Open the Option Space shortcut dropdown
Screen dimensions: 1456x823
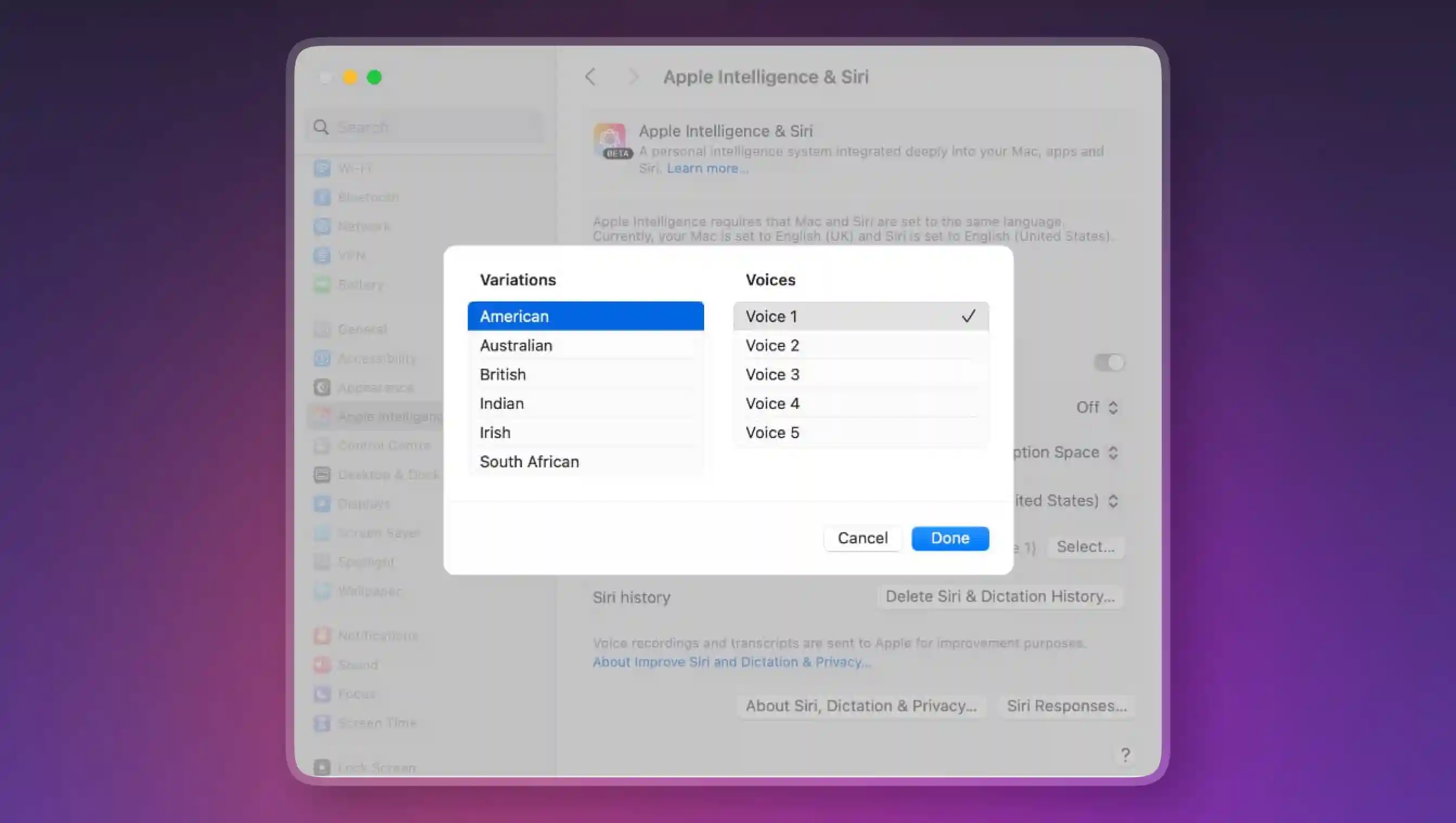(x=1065, y=453)
